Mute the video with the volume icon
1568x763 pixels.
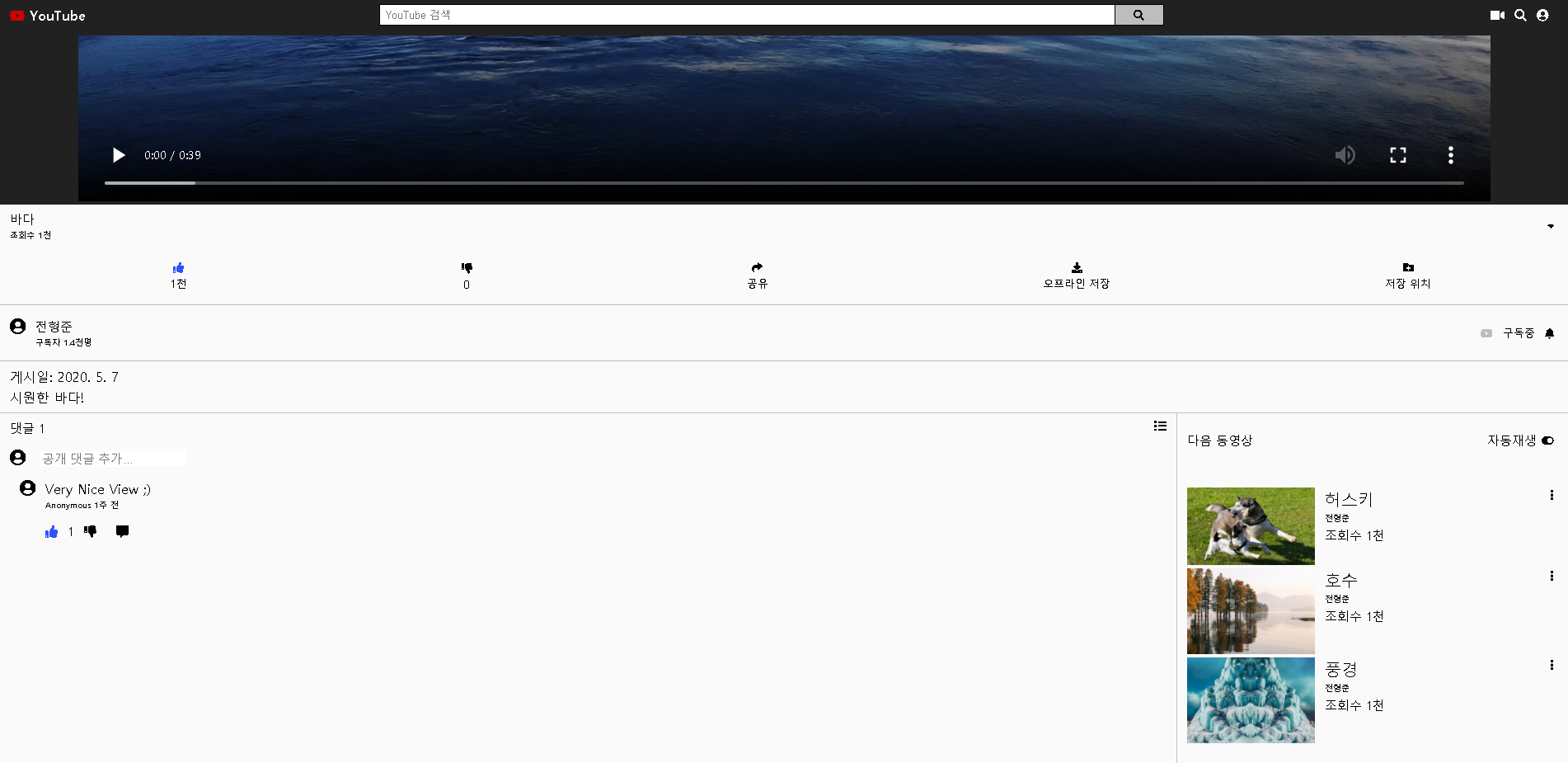pyautogui.click(x=1345, y=155)
